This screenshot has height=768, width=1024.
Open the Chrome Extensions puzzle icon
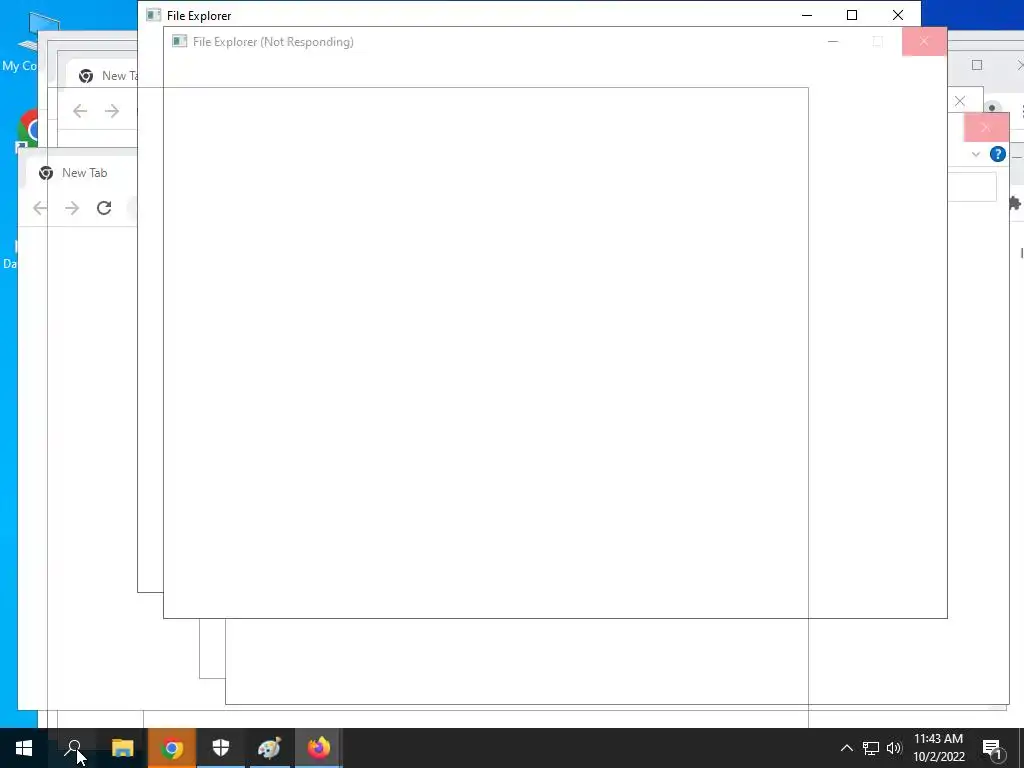(1016, 204)
